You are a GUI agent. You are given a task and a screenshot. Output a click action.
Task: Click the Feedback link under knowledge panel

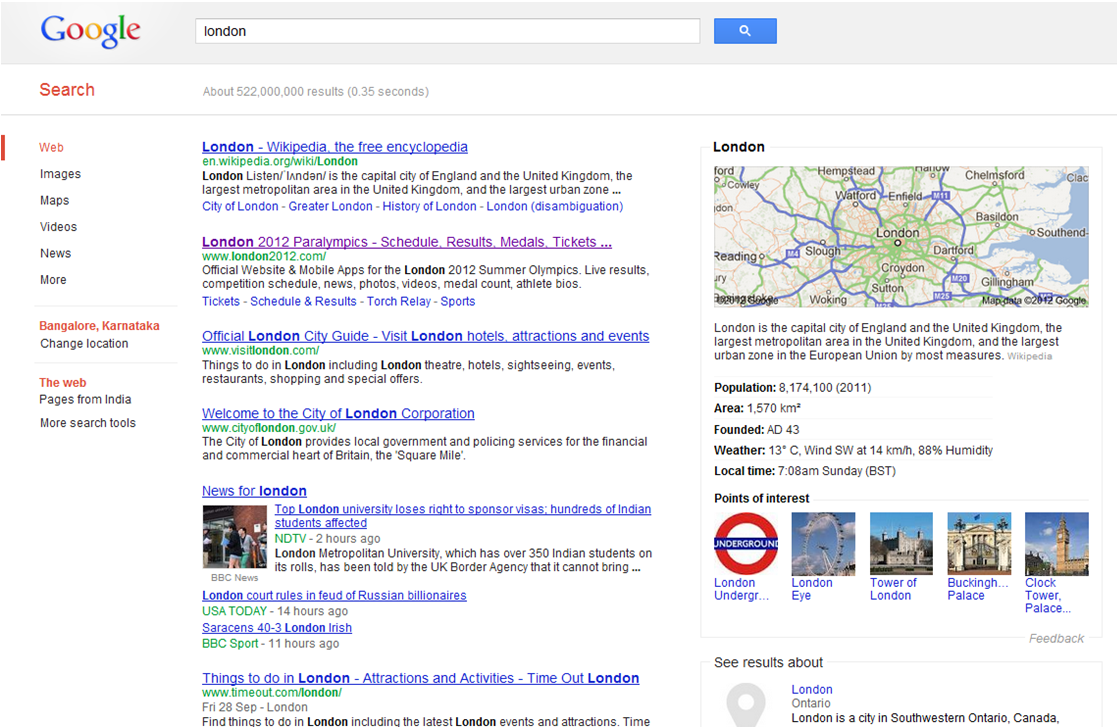pyautogui.click(x=1056, y=638)
